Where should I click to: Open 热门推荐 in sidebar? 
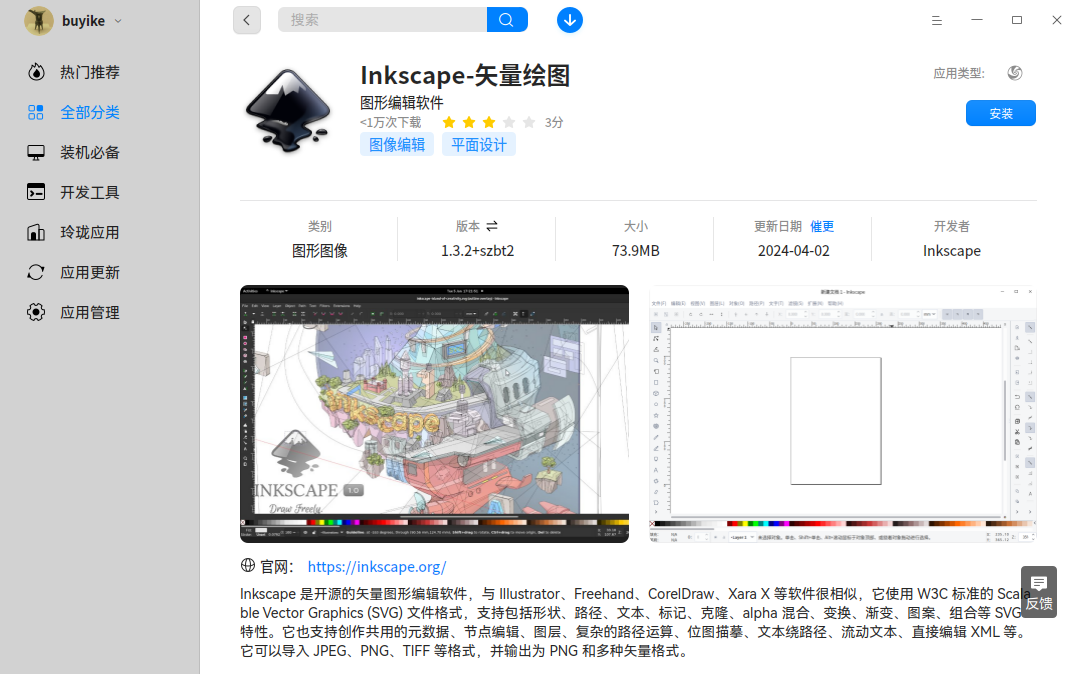click(x=90, y=72)
